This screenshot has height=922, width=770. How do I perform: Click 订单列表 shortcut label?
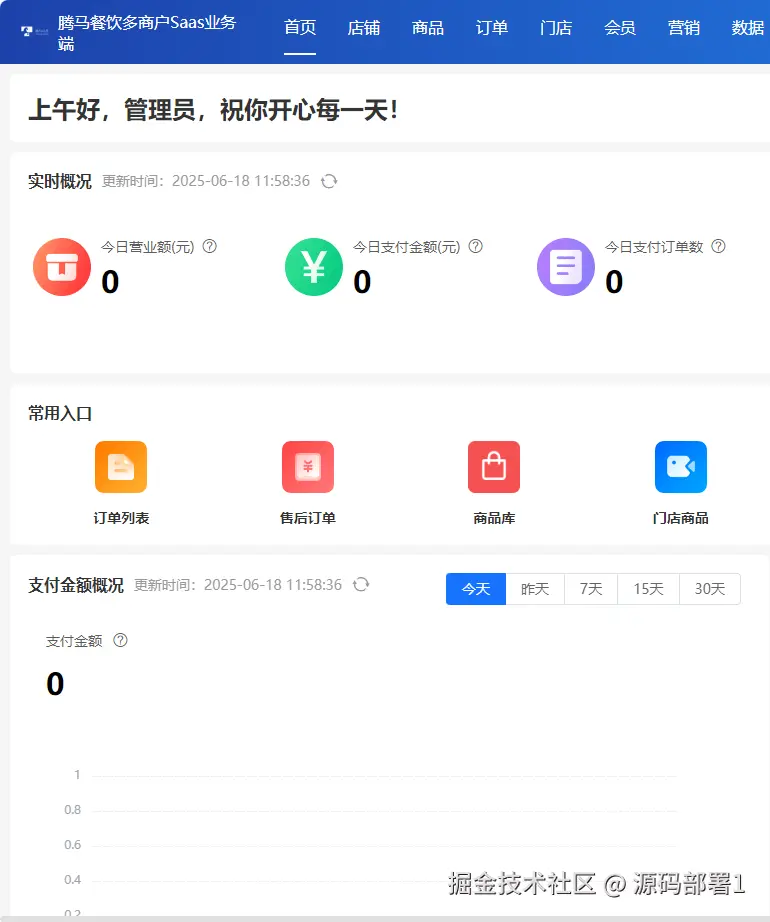tap(121, 518)
